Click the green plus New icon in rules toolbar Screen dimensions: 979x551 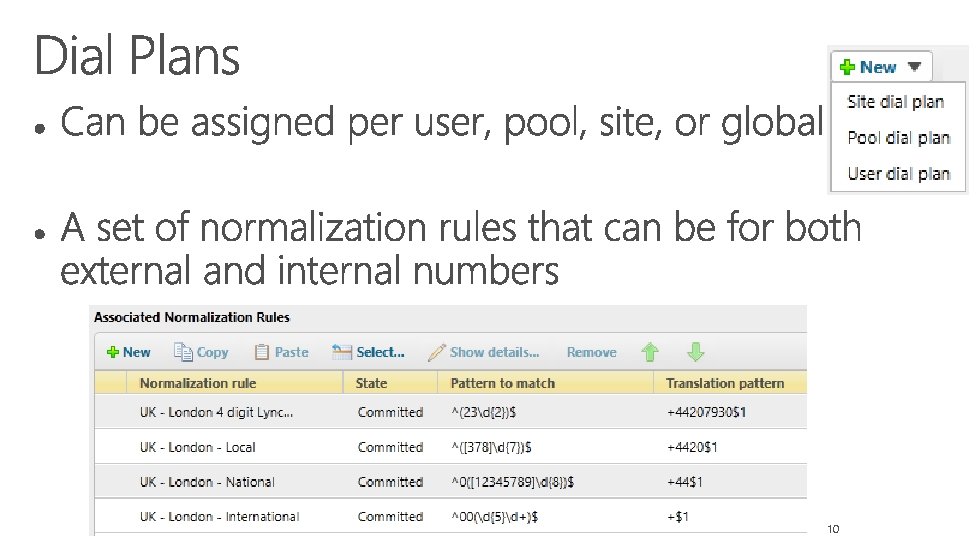(113, 352)
